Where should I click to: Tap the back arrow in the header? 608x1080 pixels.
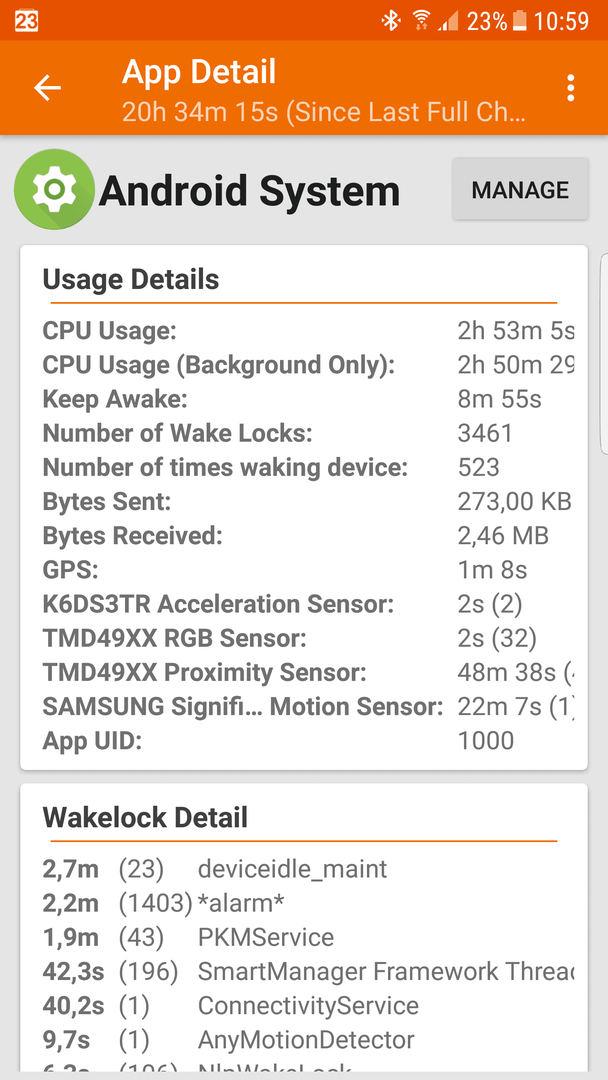click(x=48, y=88)
